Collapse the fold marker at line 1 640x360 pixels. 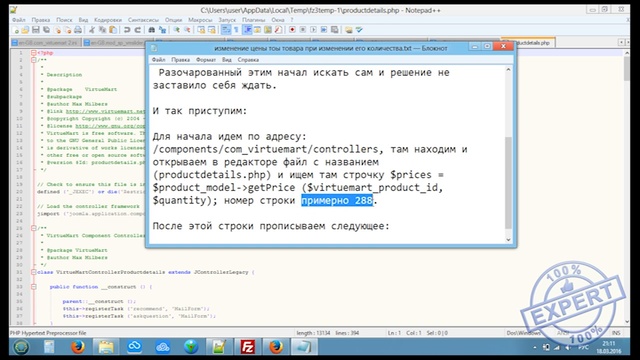[34, 53]
